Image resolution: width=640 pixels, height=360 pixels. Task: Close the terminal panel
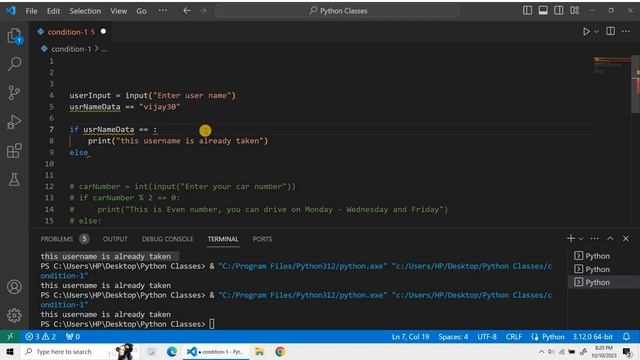[626, 238]
